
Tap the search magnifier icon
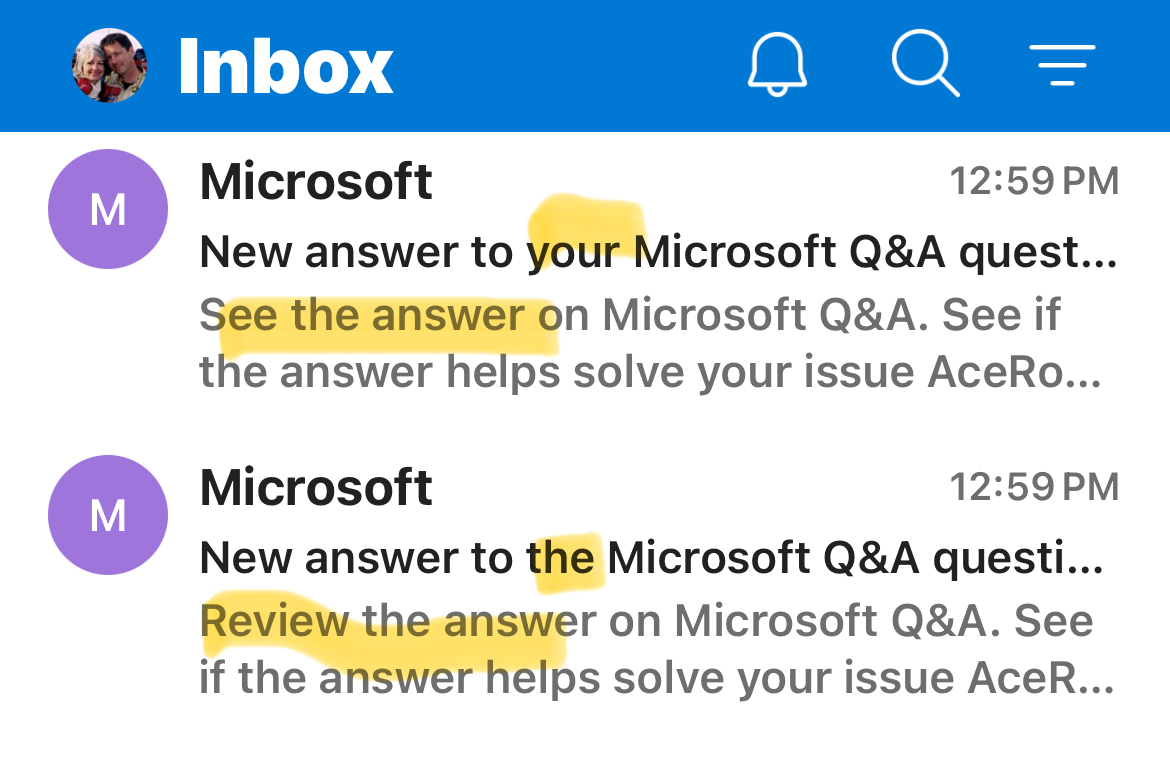[925, 63]
